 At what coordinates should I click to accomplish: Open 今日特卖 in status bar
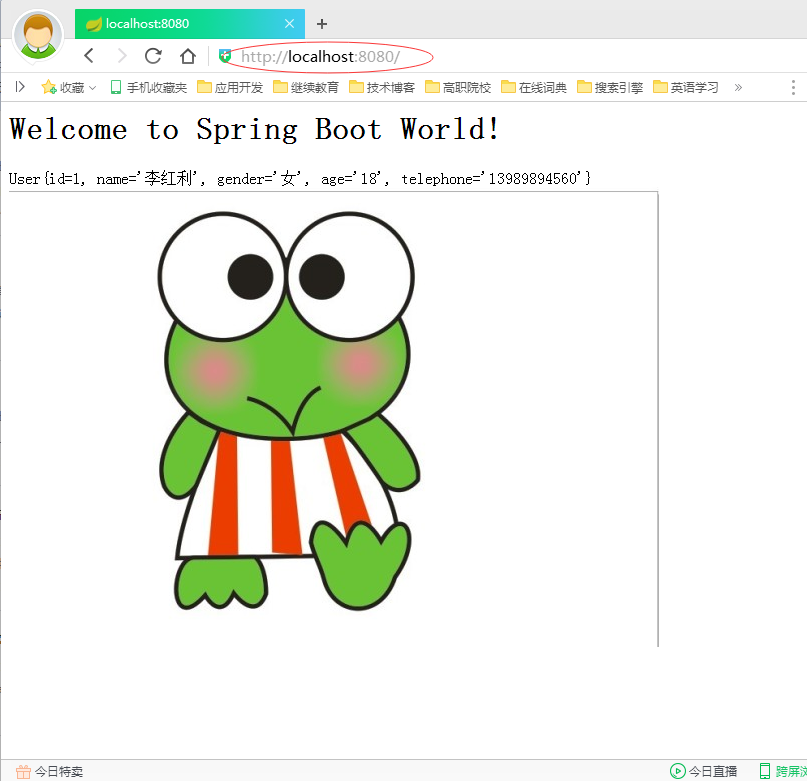49,771
